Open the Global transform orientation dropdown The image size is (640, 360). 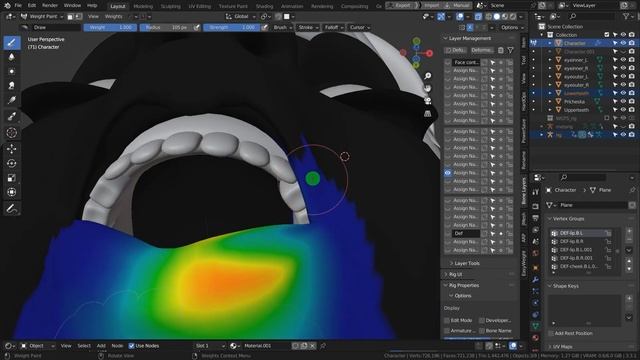pyautogui.click(x=241, y=17)
